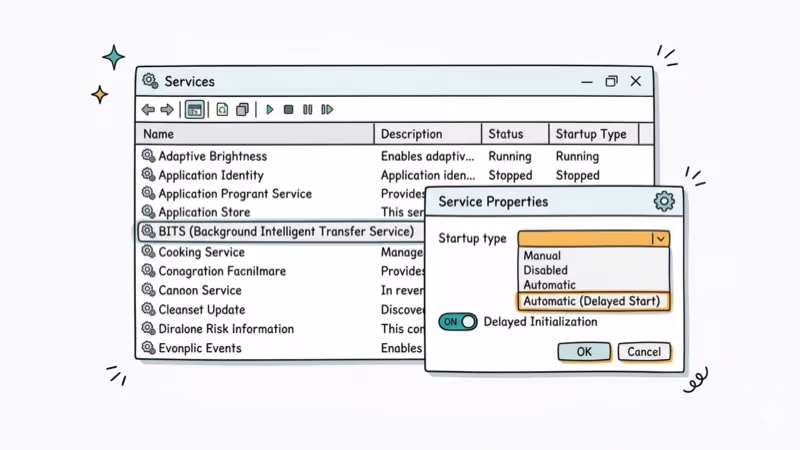800x450 pixels.
Task: Click Stopped status of Application Identity
Action: tap(510, 175)
